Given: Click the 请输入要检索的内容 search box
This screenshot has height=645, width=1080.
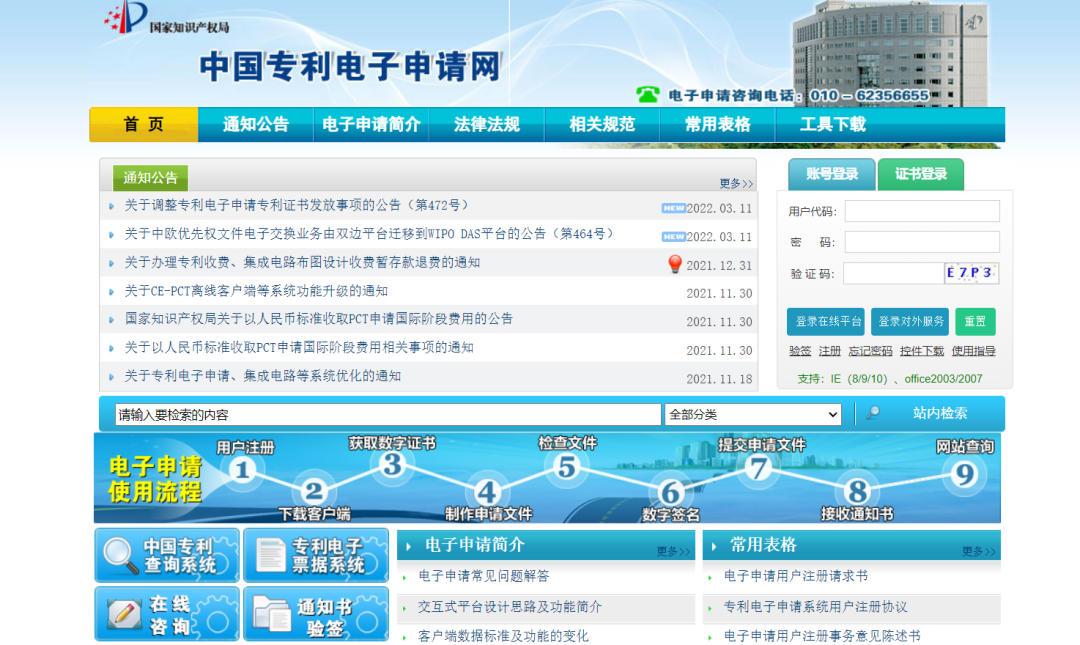Looking at the screenshot, I should (388, 414).
